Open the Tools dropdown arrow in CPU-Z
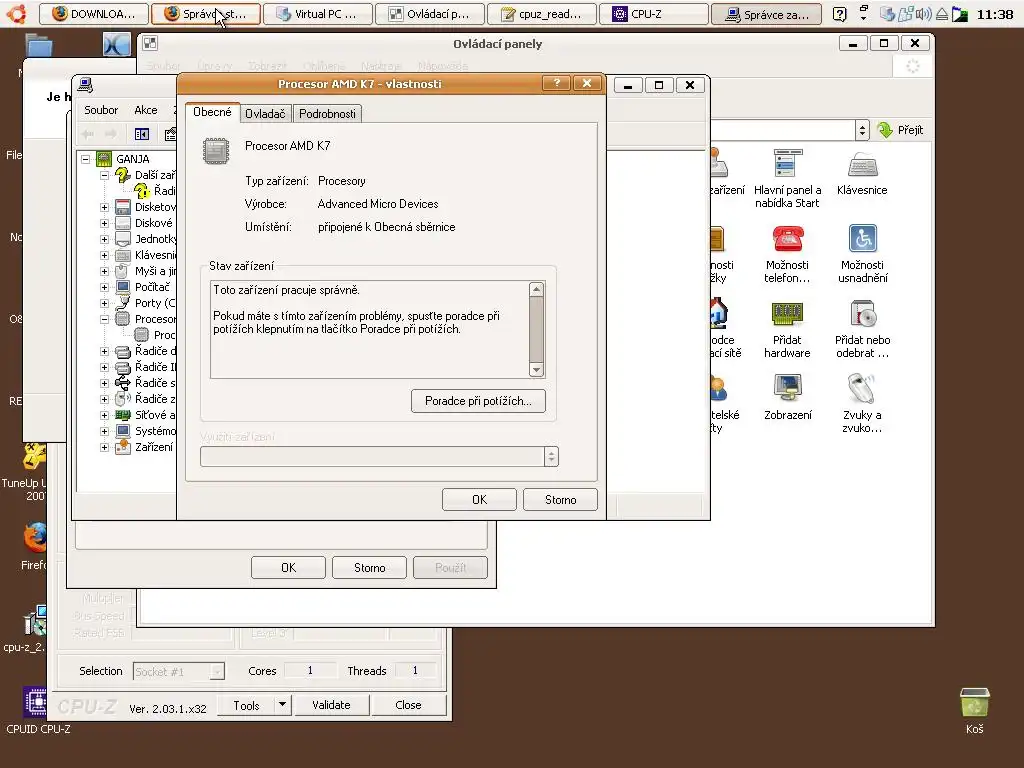The height and width of the screenshot is (768, 1024). [x=282, y=705]
